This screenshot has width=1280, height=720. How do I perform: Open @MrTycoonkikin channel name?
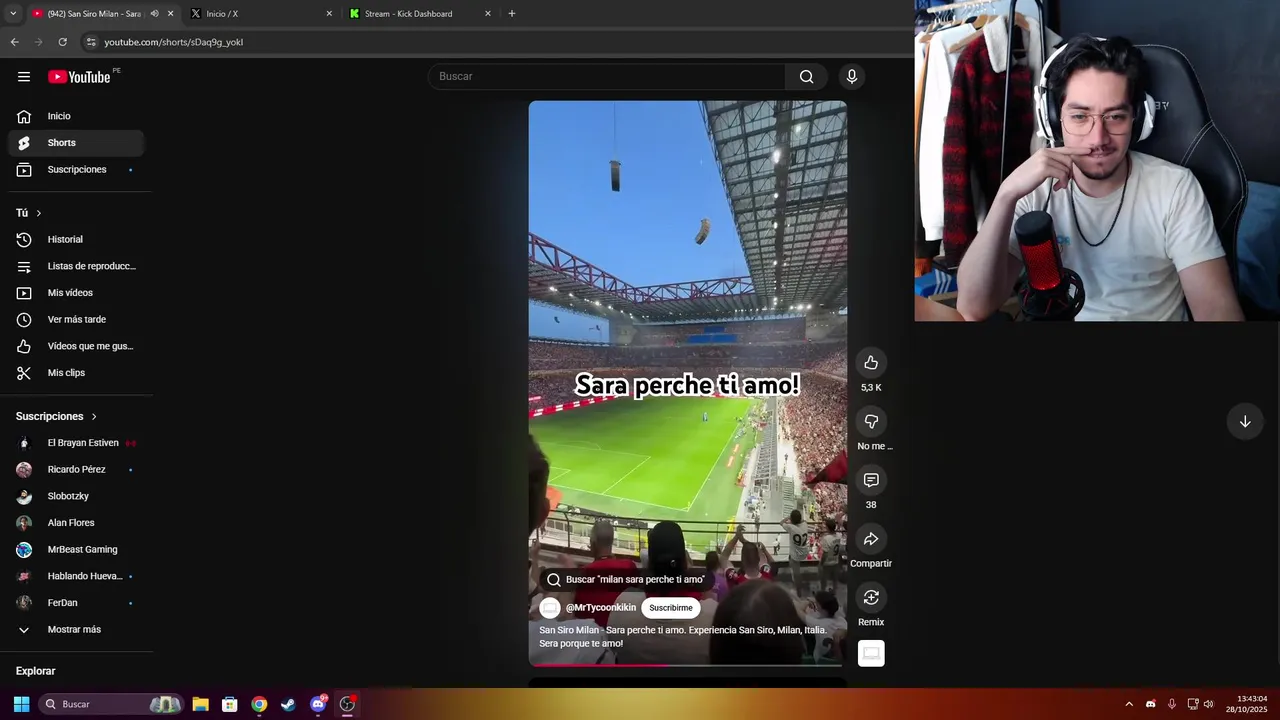[601, 608]
